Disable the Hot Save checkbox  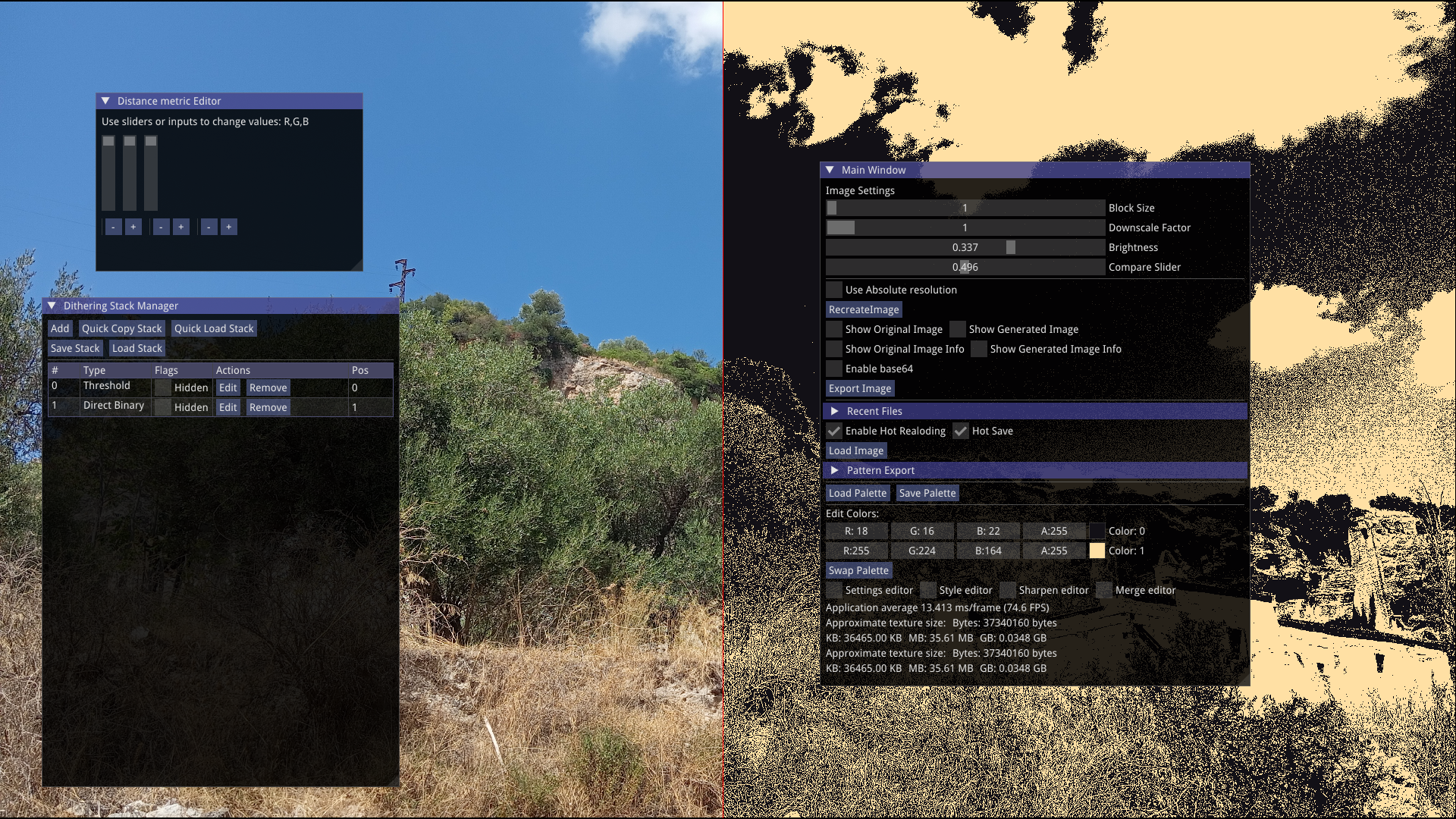click(x=961, y=431)
